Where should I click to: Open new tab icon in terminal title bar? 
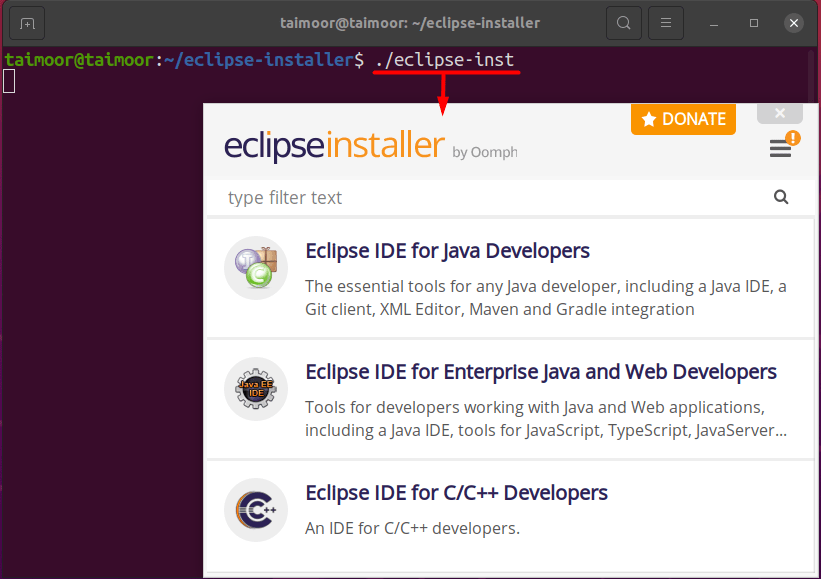27,24
